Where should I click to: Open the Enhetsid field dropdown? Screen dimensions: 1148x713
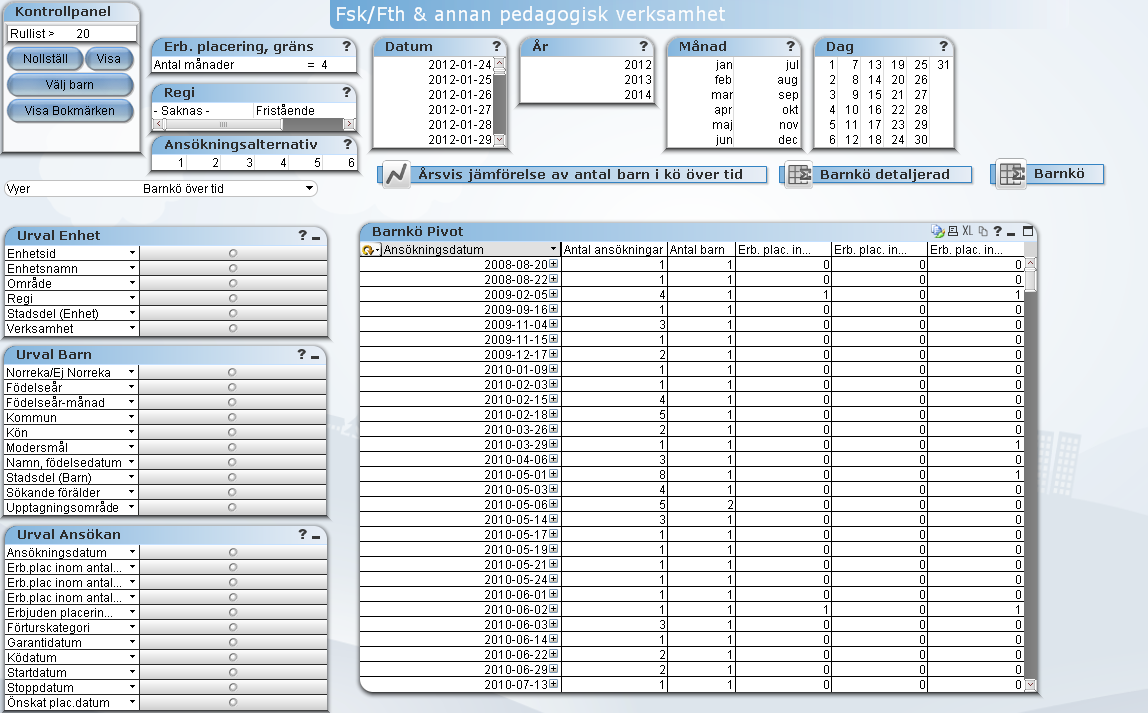(132, 253)
